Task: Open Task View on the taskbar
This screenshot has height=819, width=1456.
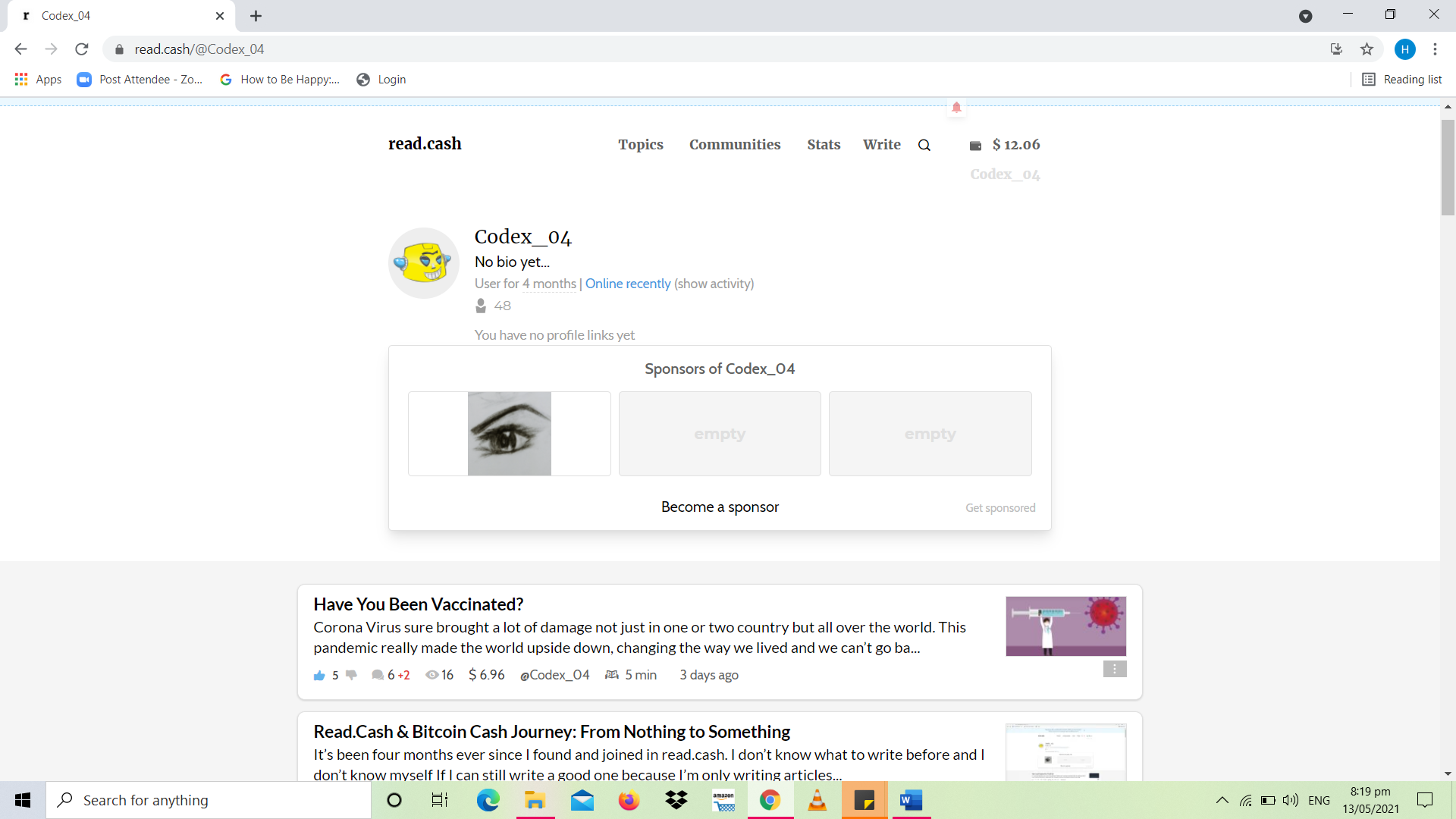Action: pyautogui.click(x=440, y=800)
